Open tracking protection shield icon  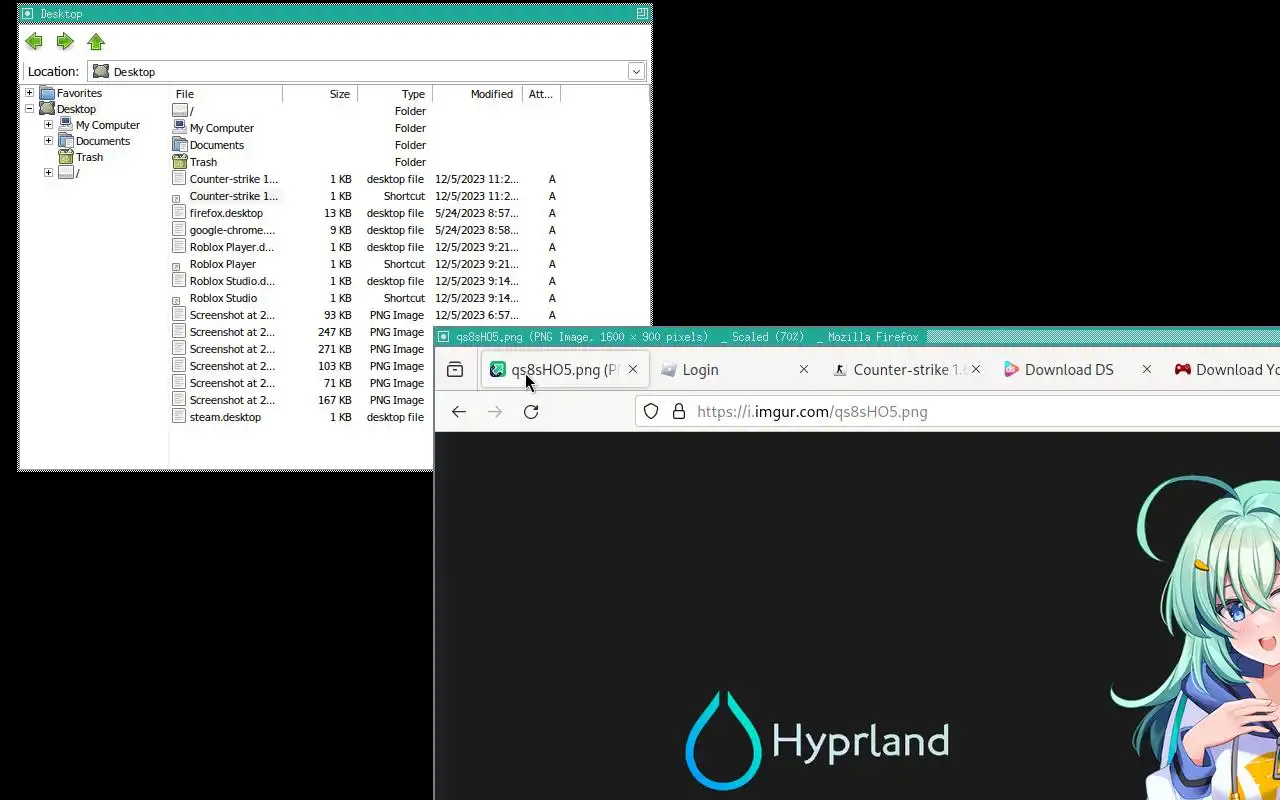point(651,411)
